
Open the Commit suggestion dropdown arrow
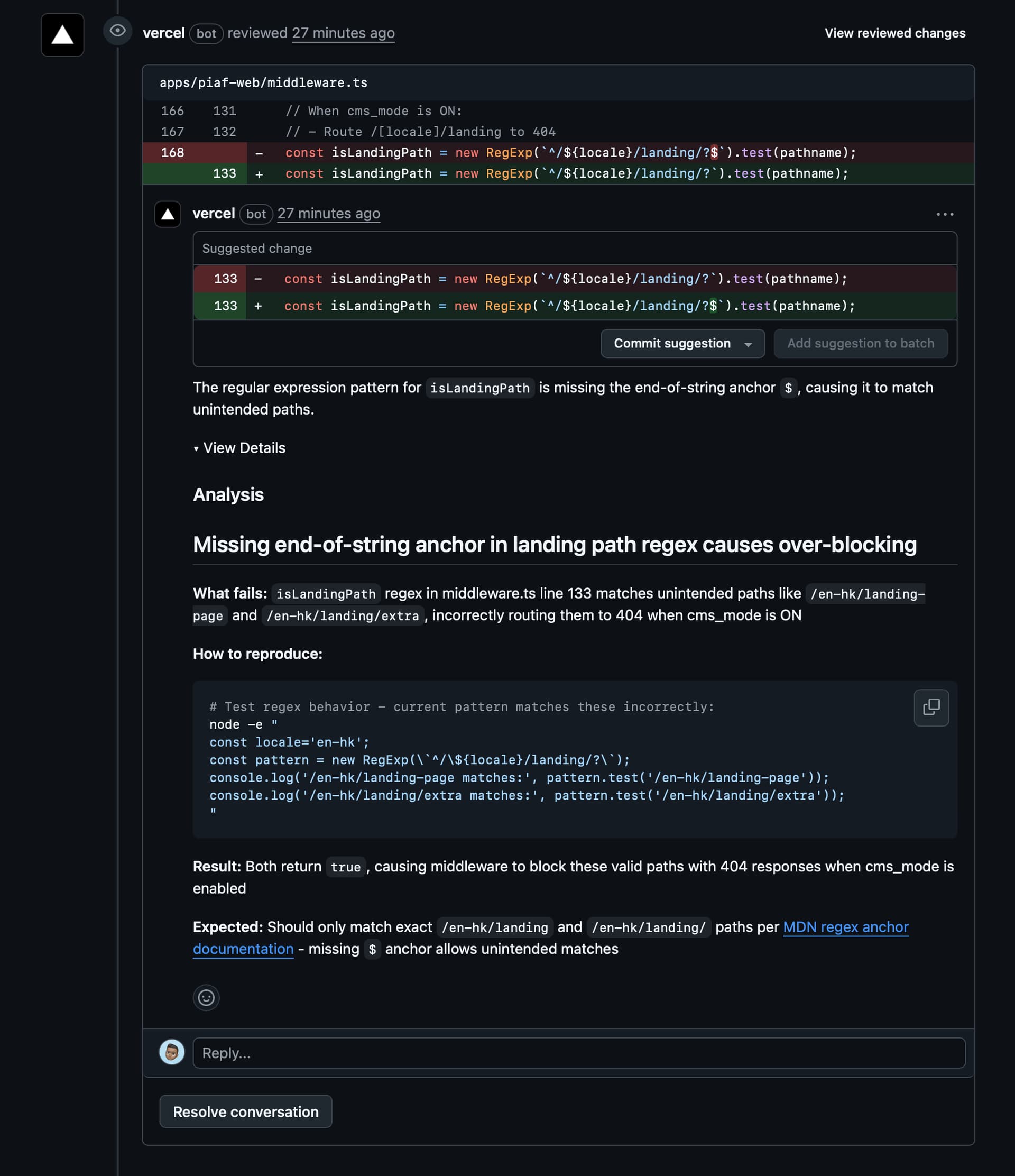[748, 344]
